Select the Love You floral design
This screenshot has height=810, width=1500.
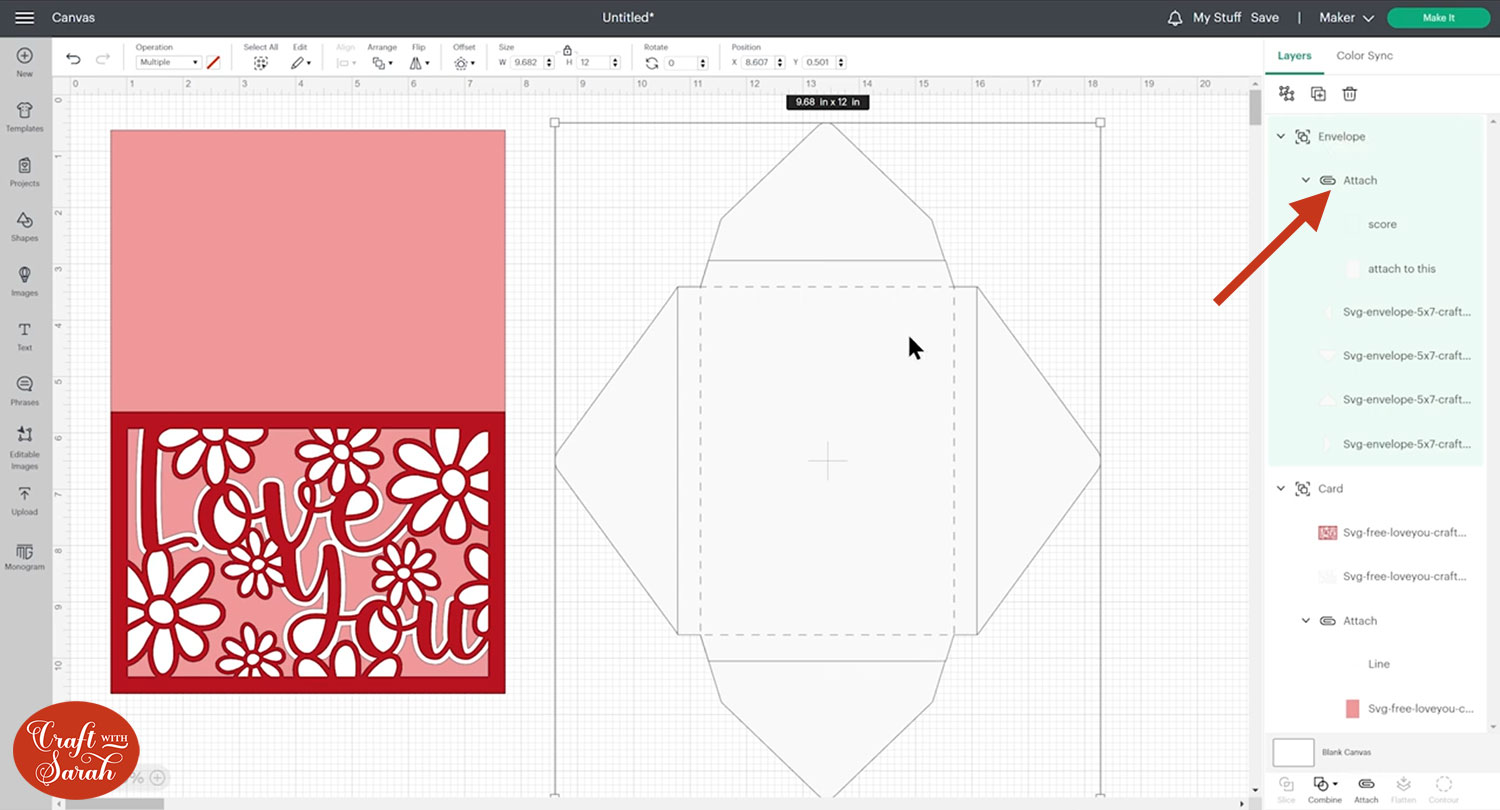pos(307,552)
